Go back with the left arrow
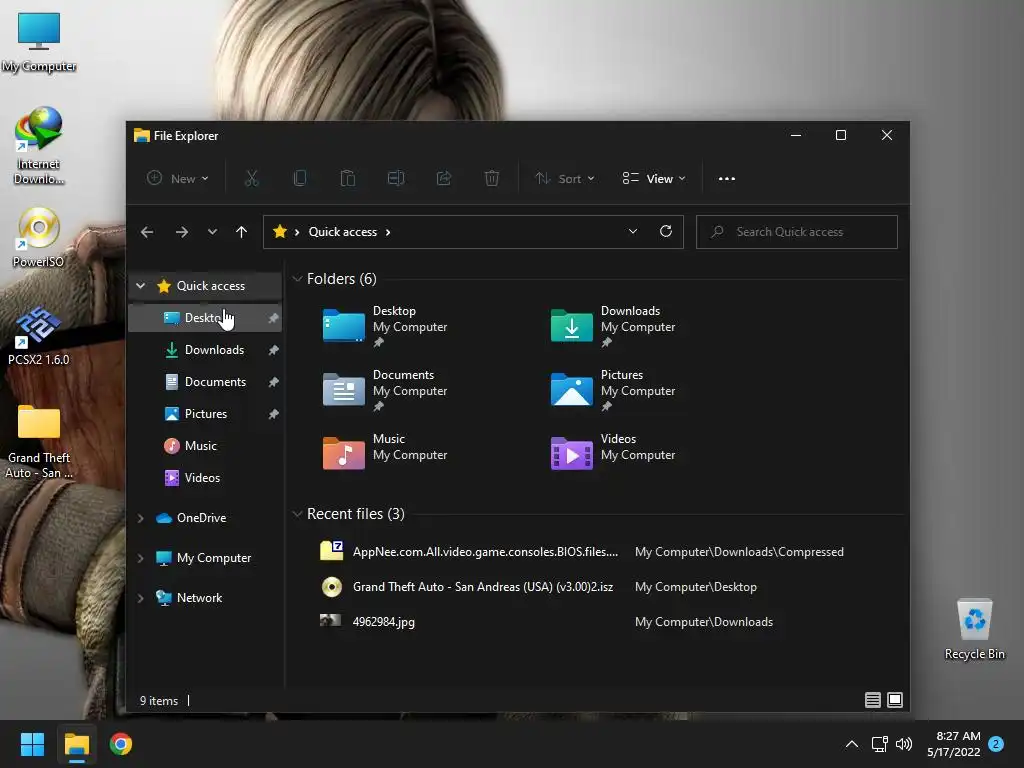This screenshot has height=768, width=1024. pos(147,232)
